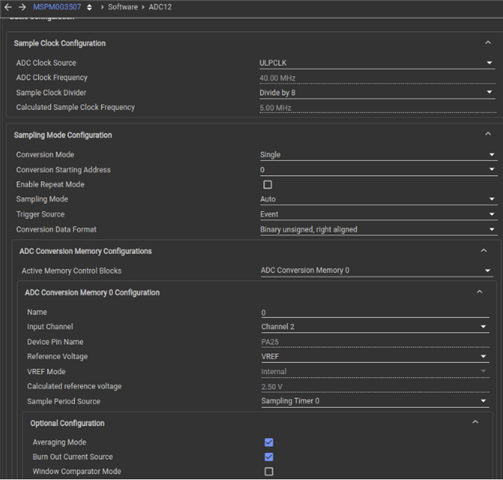The width and height of the screenshot is (503, 480).
Task: Collapse the Optional Configuration section
Action: (x=475, y=422)
